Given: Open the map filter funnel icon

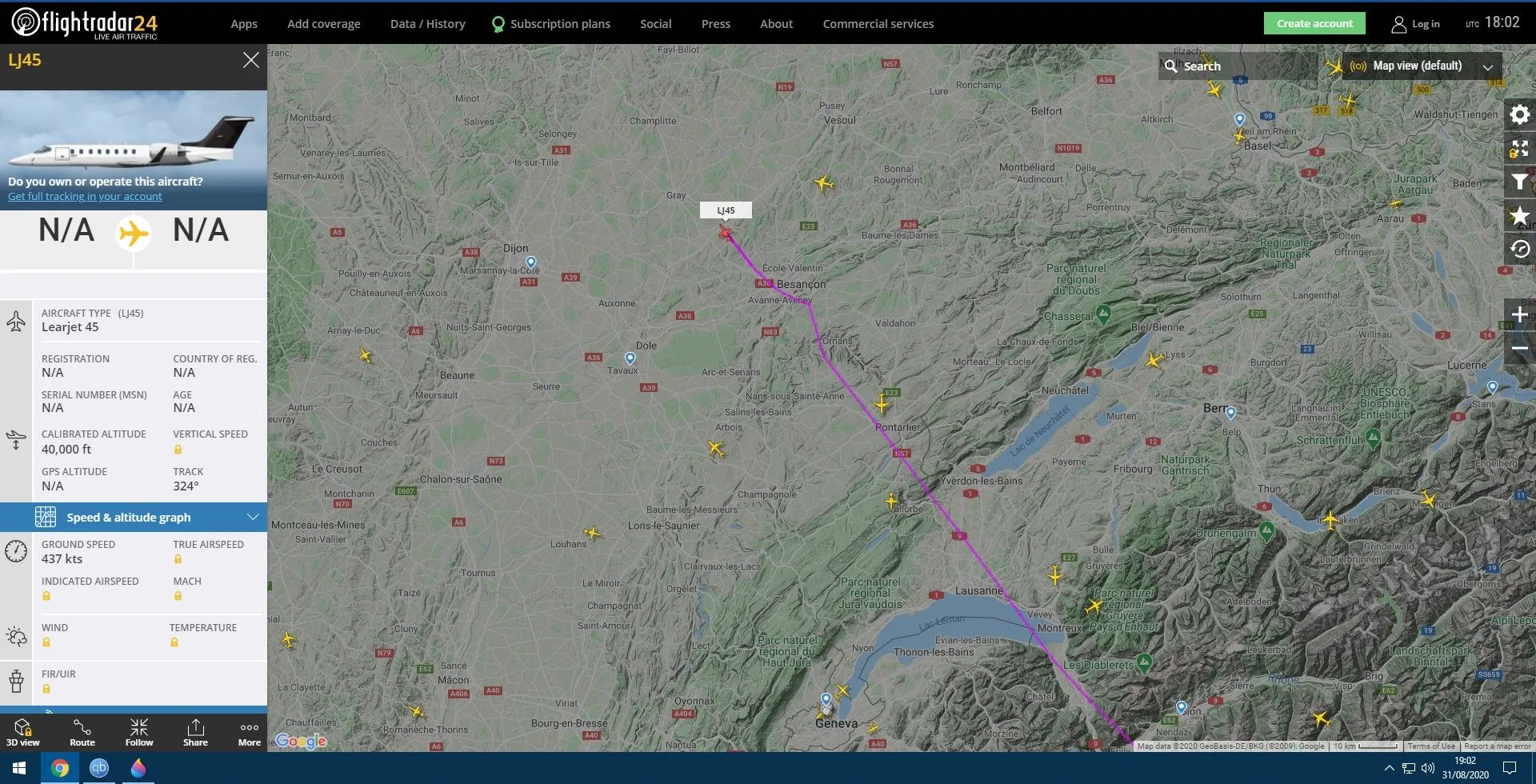Looking at the screenshot, I should pyautogui.click(x=1519, y=182).
